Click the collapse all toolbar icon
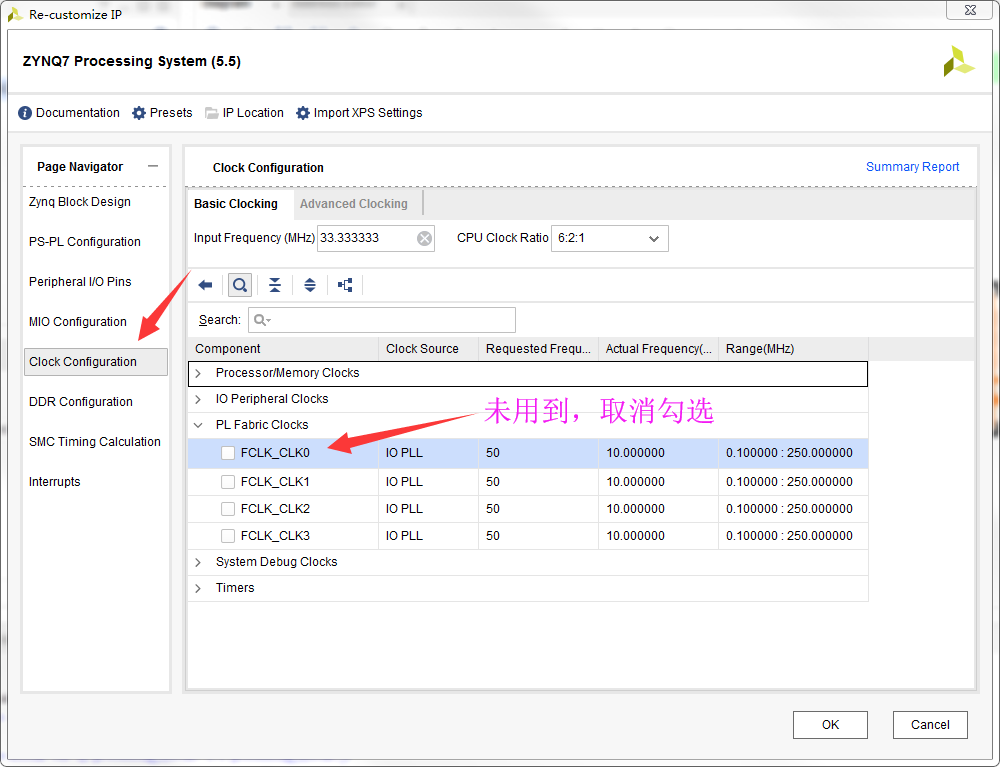The height and width of the screenshot is (767, 1000). click(x=275, y=285)
